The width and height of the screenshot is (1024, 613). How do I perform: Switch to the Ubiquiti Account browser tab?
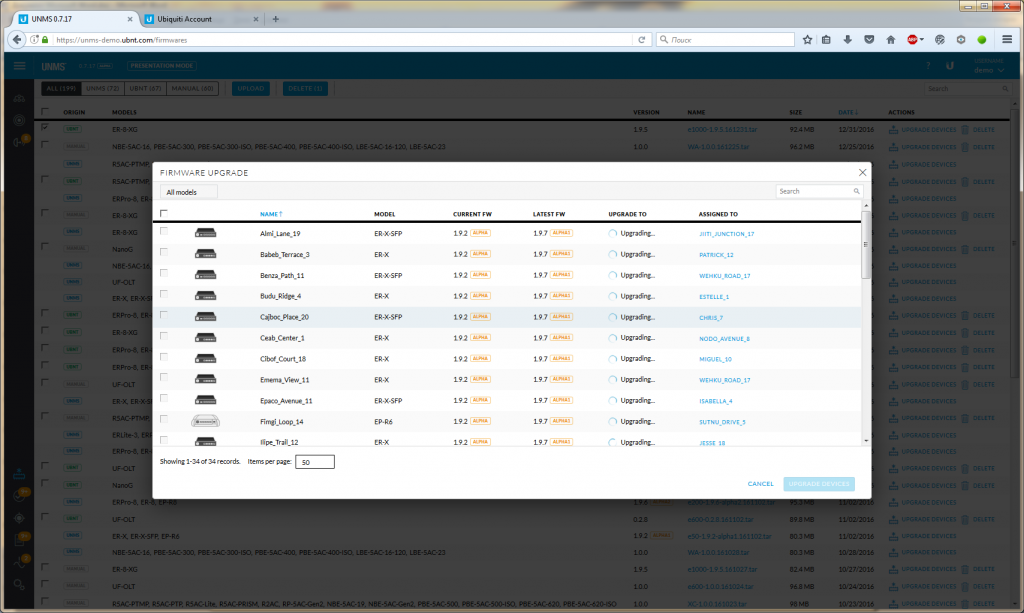pos(194,18)
